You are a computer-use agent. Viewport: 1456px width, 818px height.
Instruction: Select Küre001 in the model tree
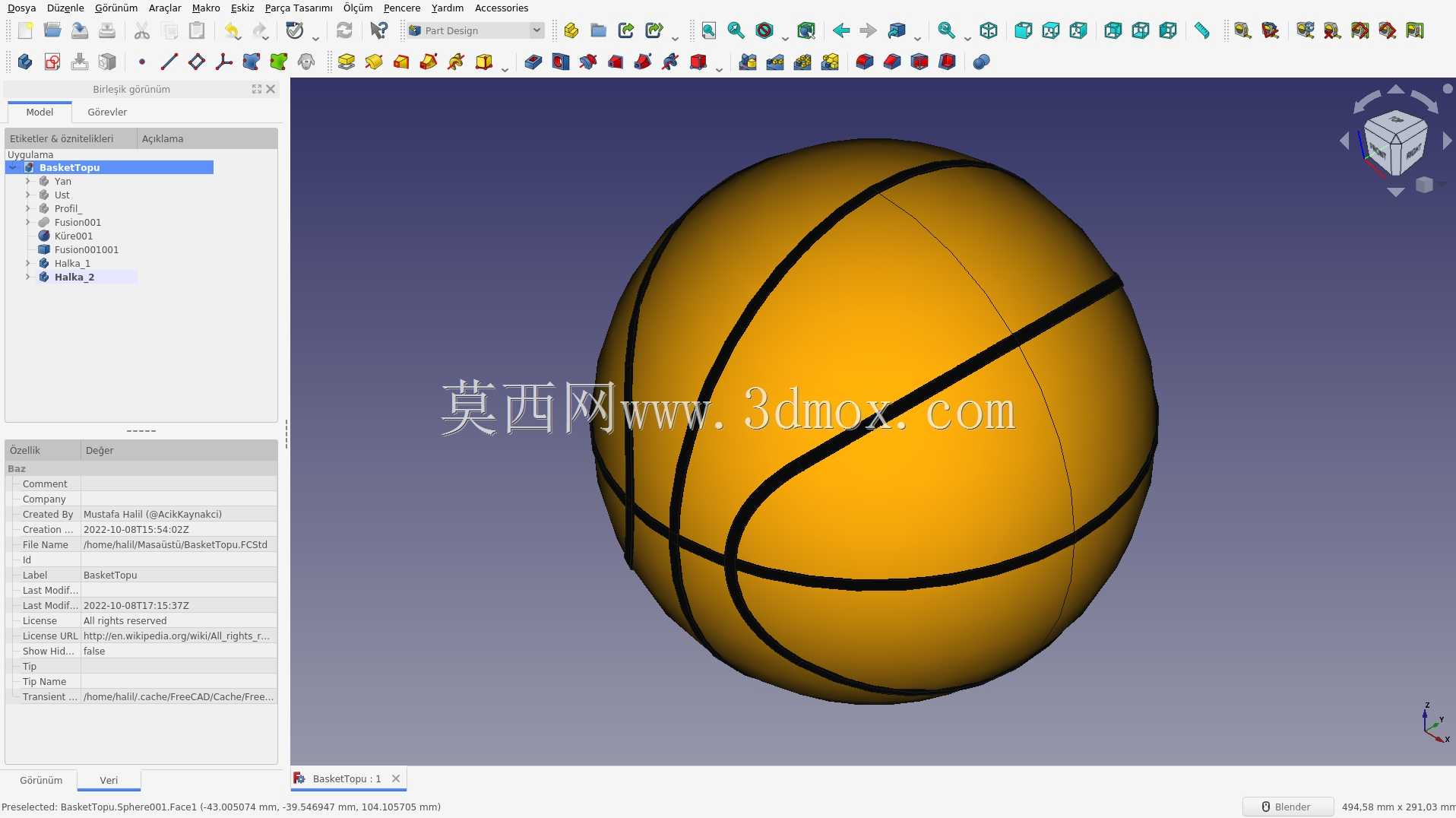74,236
